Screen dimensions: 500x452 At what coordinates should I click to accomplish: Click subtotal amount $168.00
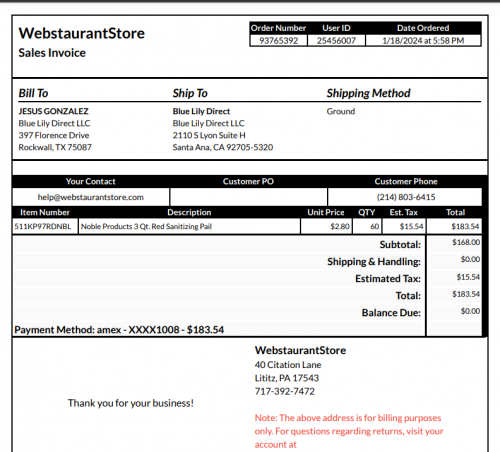pyautogui.click(x=466, y=242)
